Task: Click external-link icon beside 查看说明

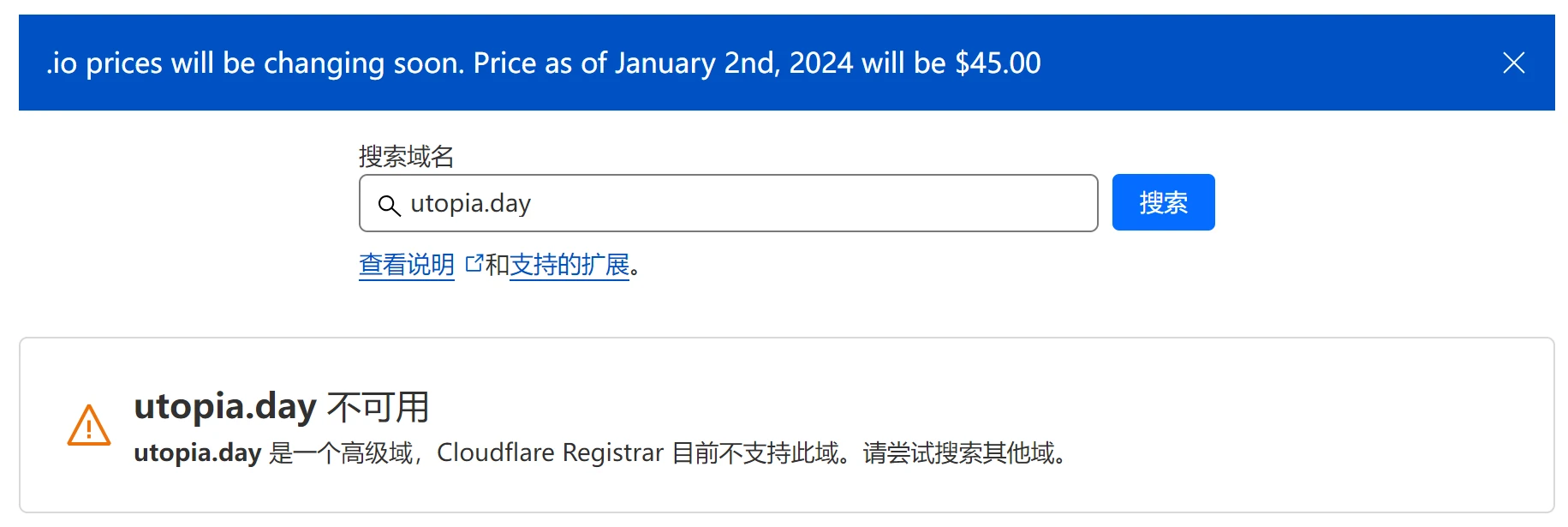Action: tap(474, 264)
